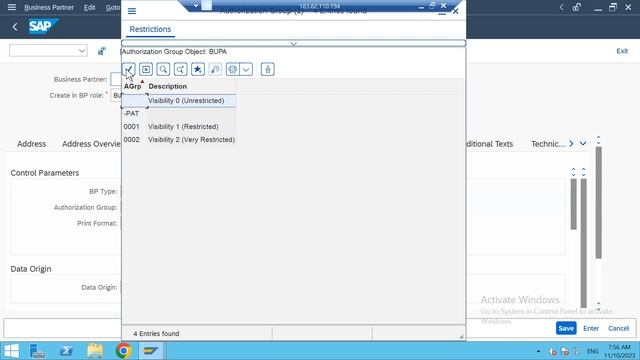640x360 pixels.
Task: Click authorization group code 0002
Action: point(131,140)
